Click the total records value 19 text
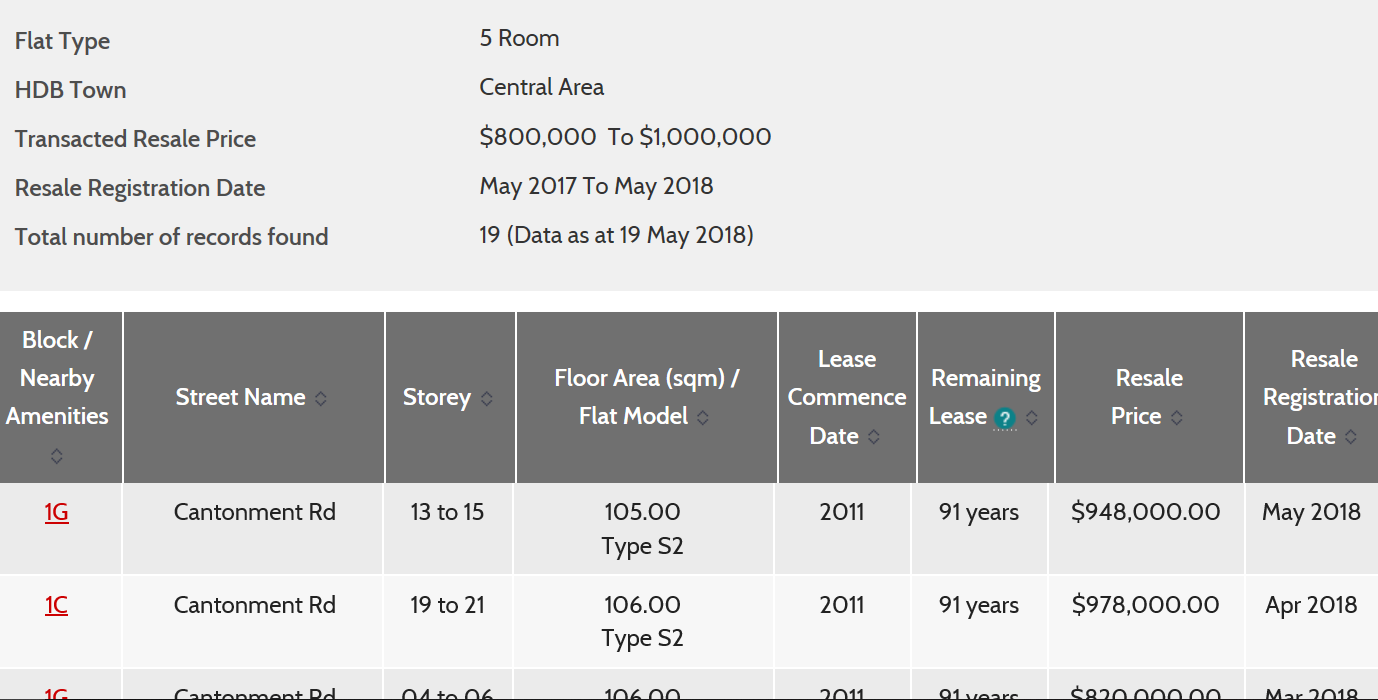The height and width of the screenshot is (700, 1378). pos(489,236)
